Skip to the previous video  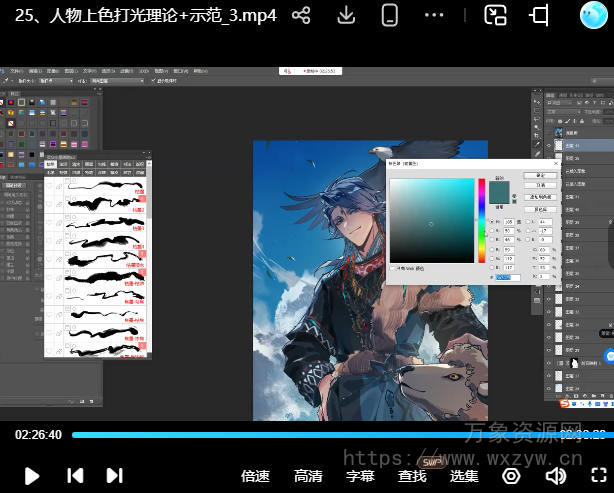click(75, 476)
